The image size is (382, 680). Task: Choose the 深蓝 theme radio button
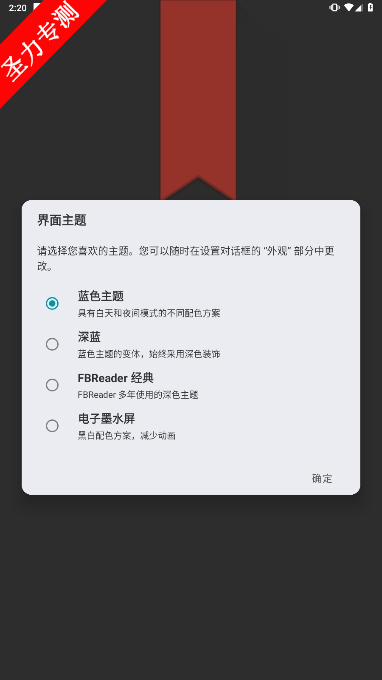(52, 344)
